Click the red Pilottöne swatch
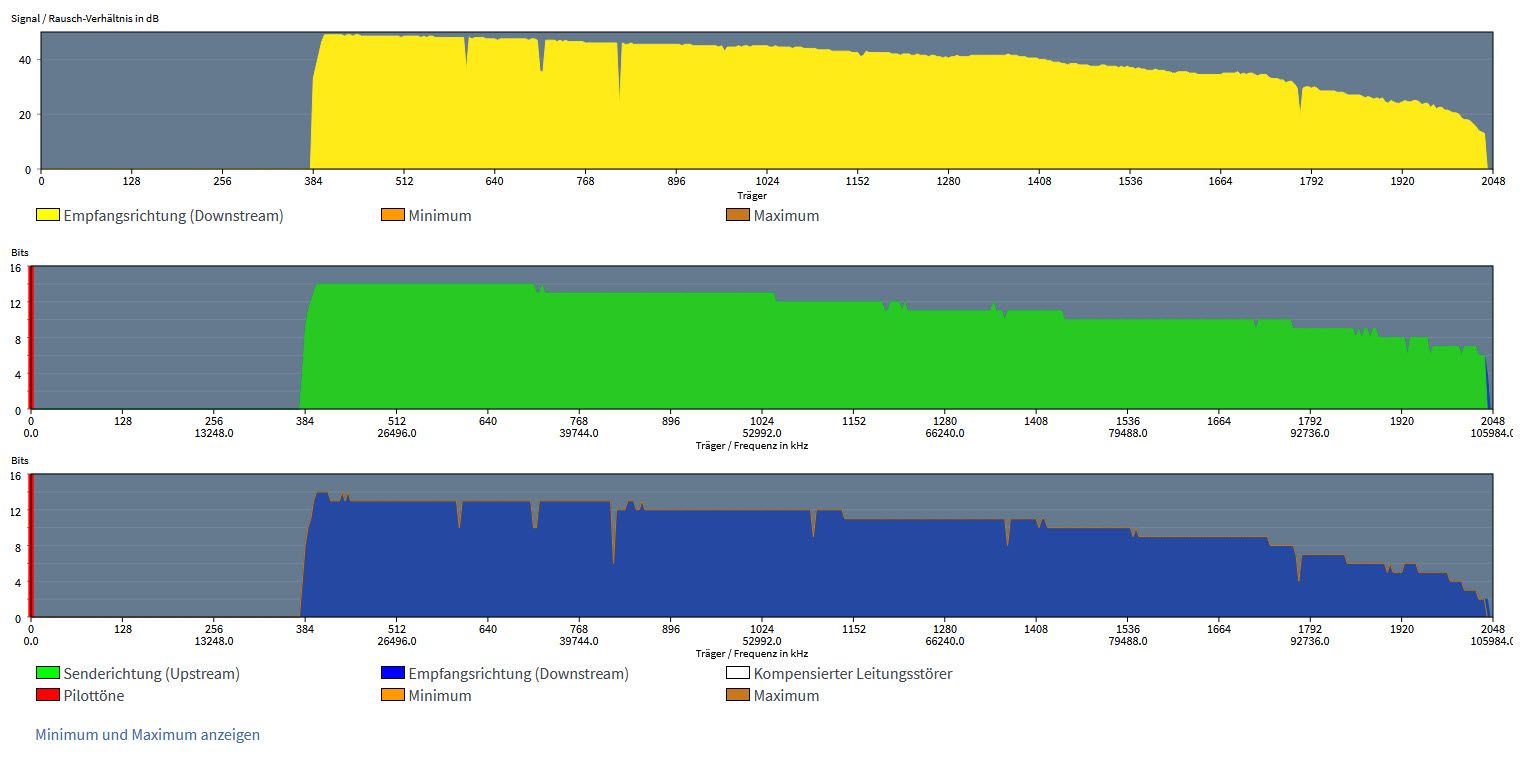1523x758 pixels. pos(48,695)
